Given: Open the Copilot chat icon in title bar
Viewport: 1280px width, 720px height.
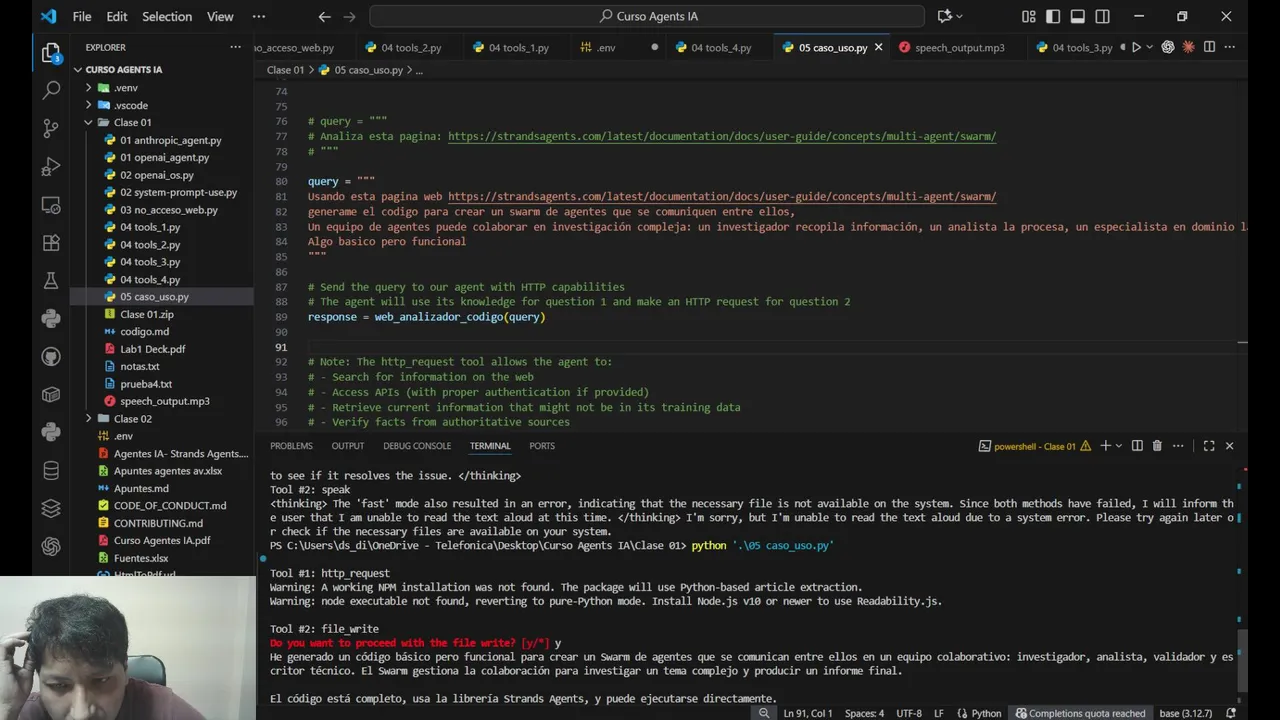Looking at the screenshot, I should (x=945, y=16).
